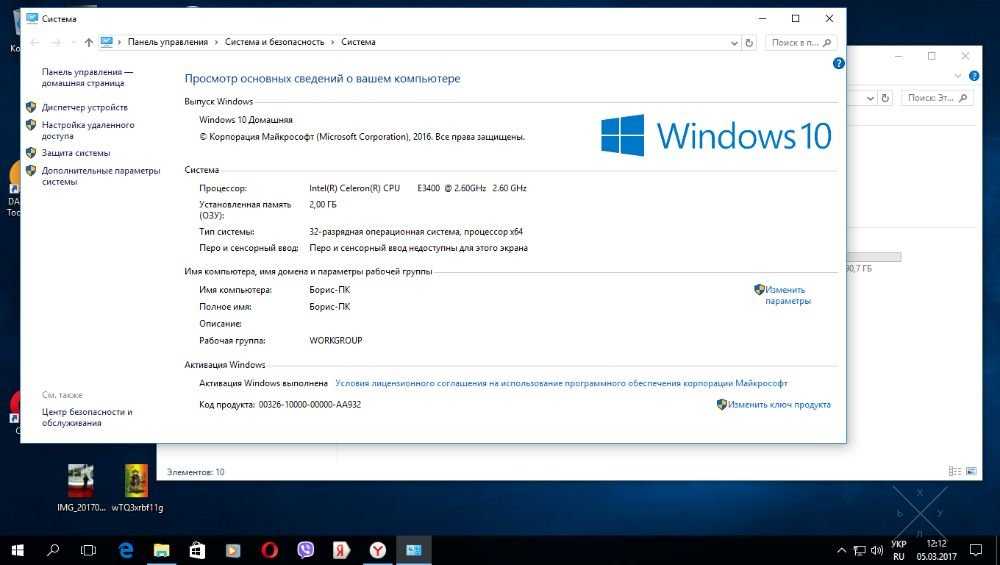The image size is (1000, 565).
Task: Click the blue help question mark icon
Action: coord(839,63)
